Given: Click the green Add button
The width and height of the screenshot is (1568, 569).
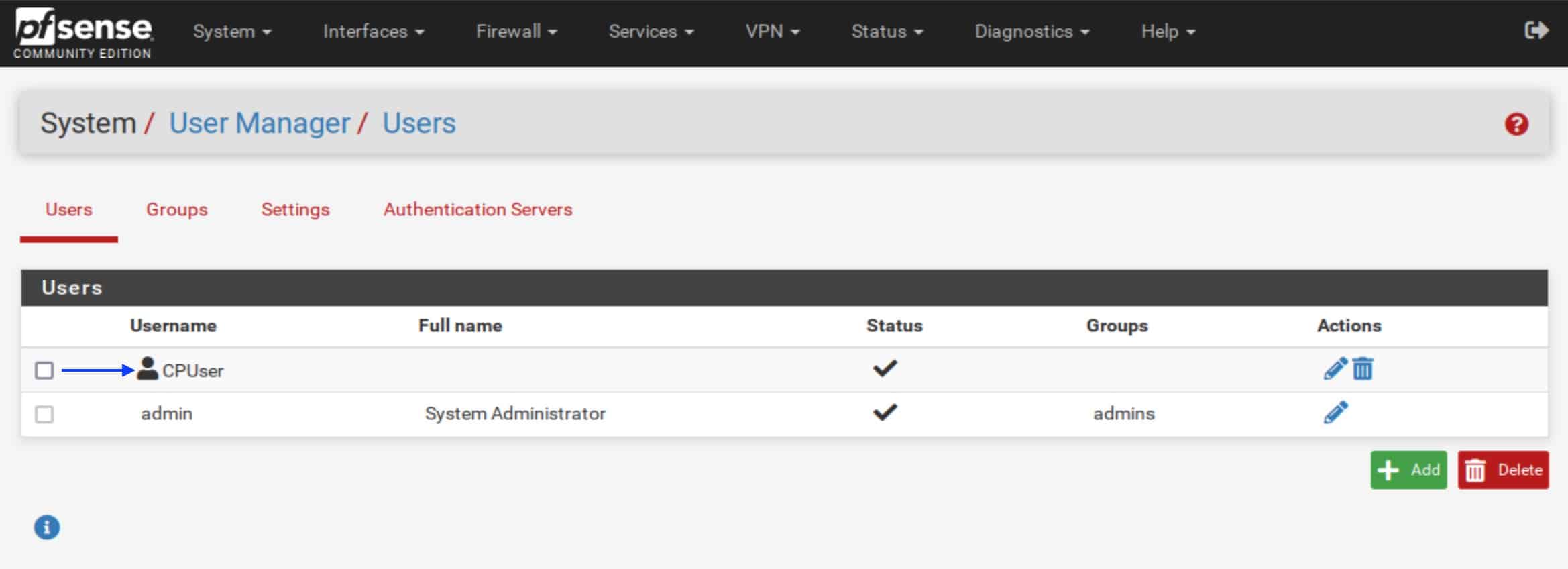Looking at the screenshot, I should click(x=1408, y=470).
